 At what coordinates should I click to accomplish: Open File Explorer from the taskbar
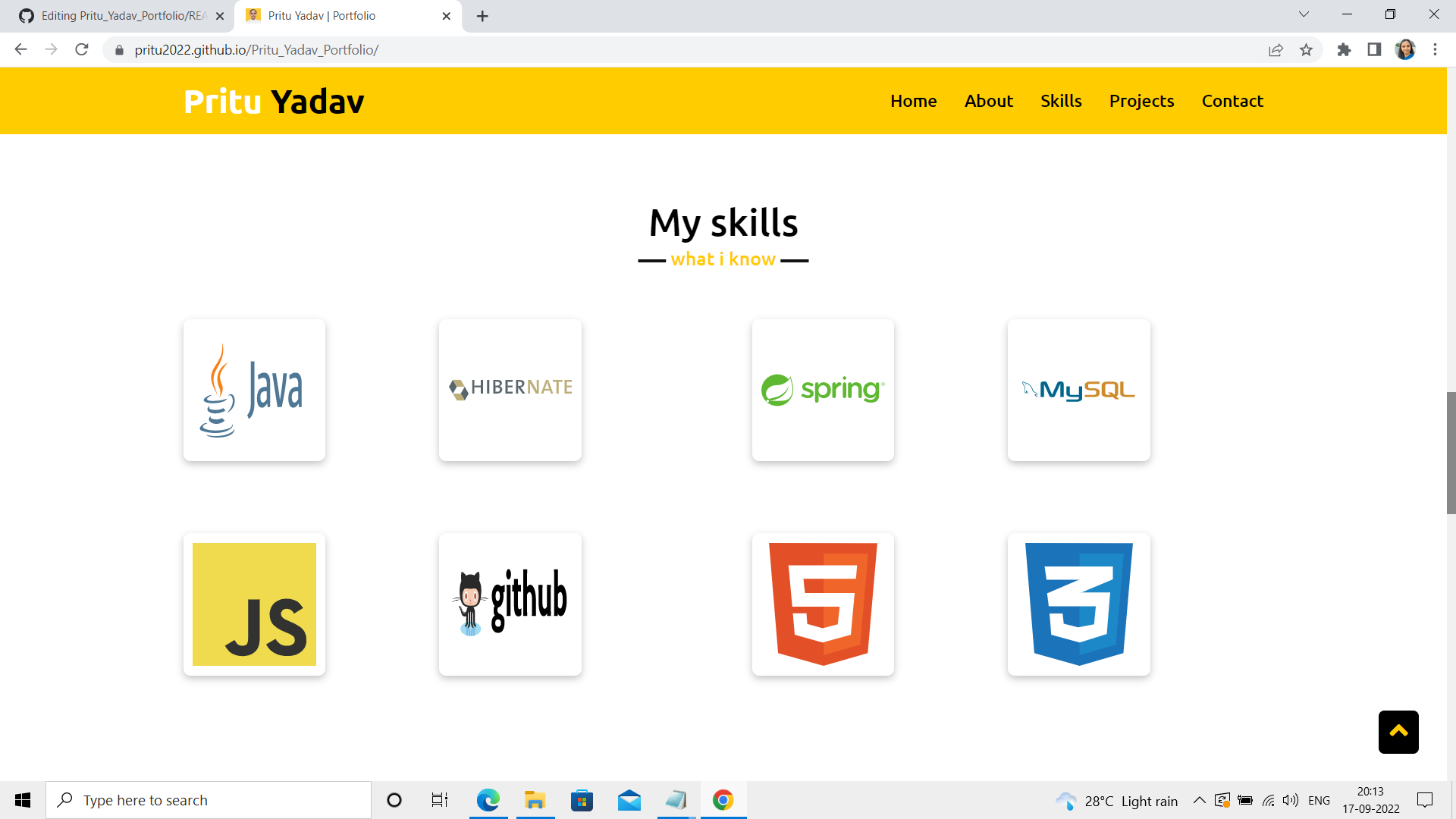point(535,800)
